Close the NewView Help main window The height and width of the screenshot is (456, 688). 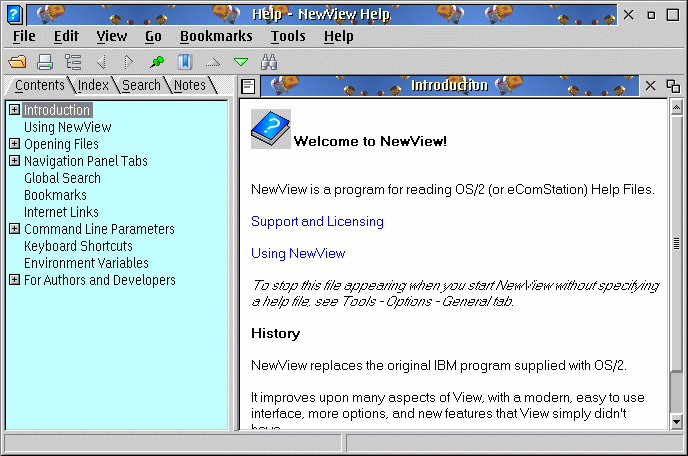click(x=629, y=15)
